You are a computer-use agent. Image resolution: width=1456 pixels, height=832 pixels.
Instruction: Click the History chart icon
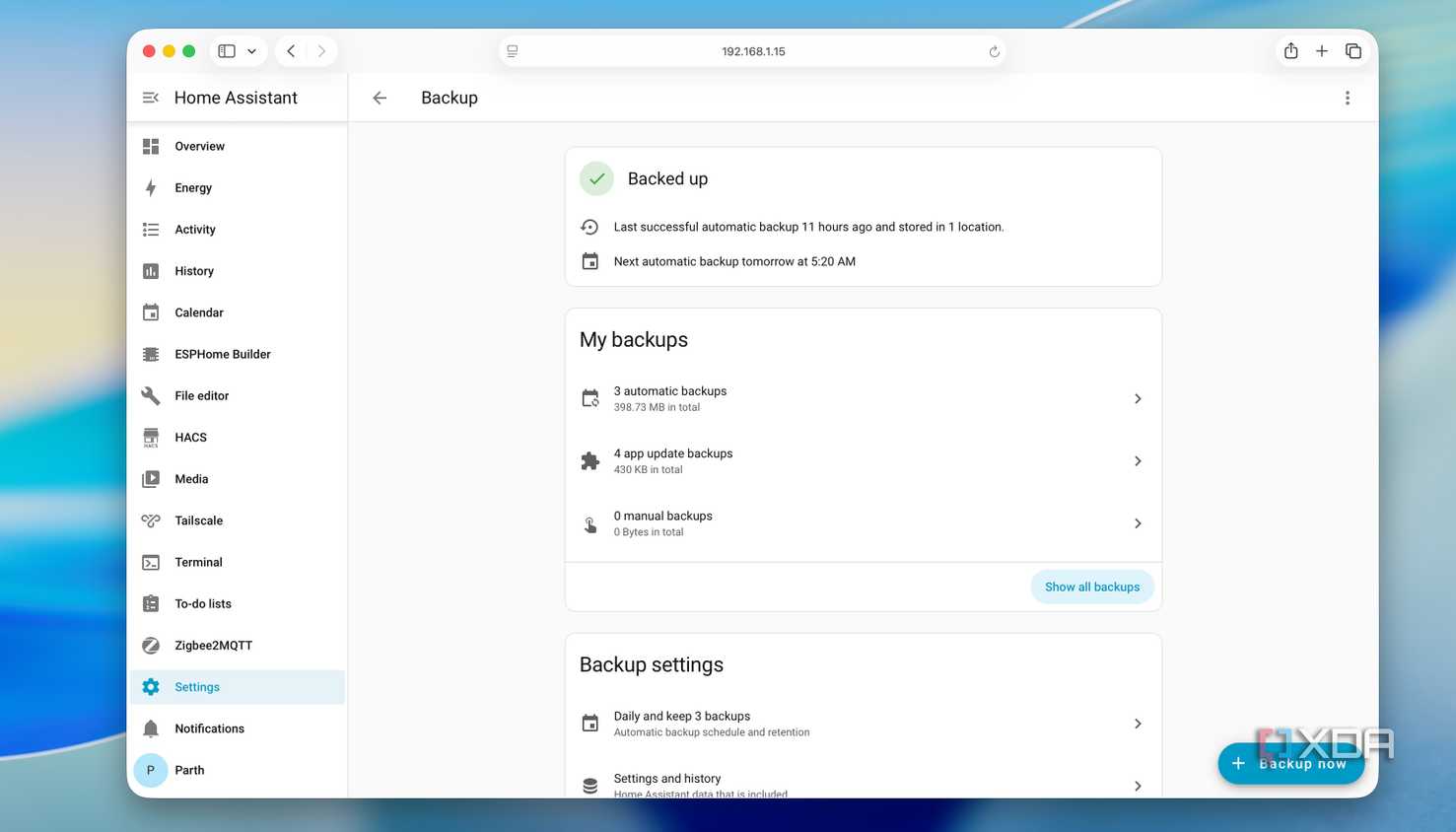tap(151, 271)
